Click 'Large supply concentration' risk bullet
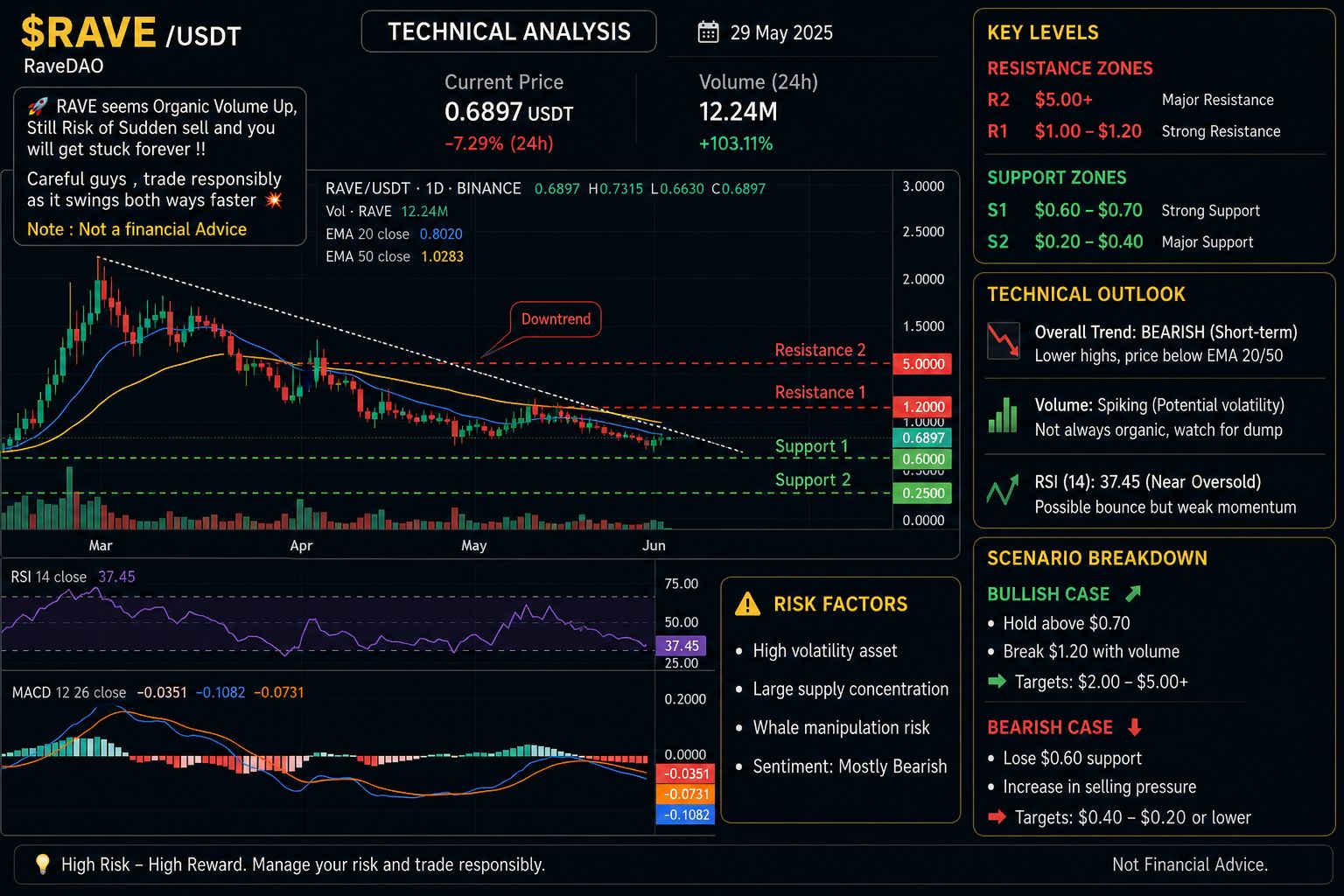The height and width of the screenshot is (896, 1344). [850, 689]
